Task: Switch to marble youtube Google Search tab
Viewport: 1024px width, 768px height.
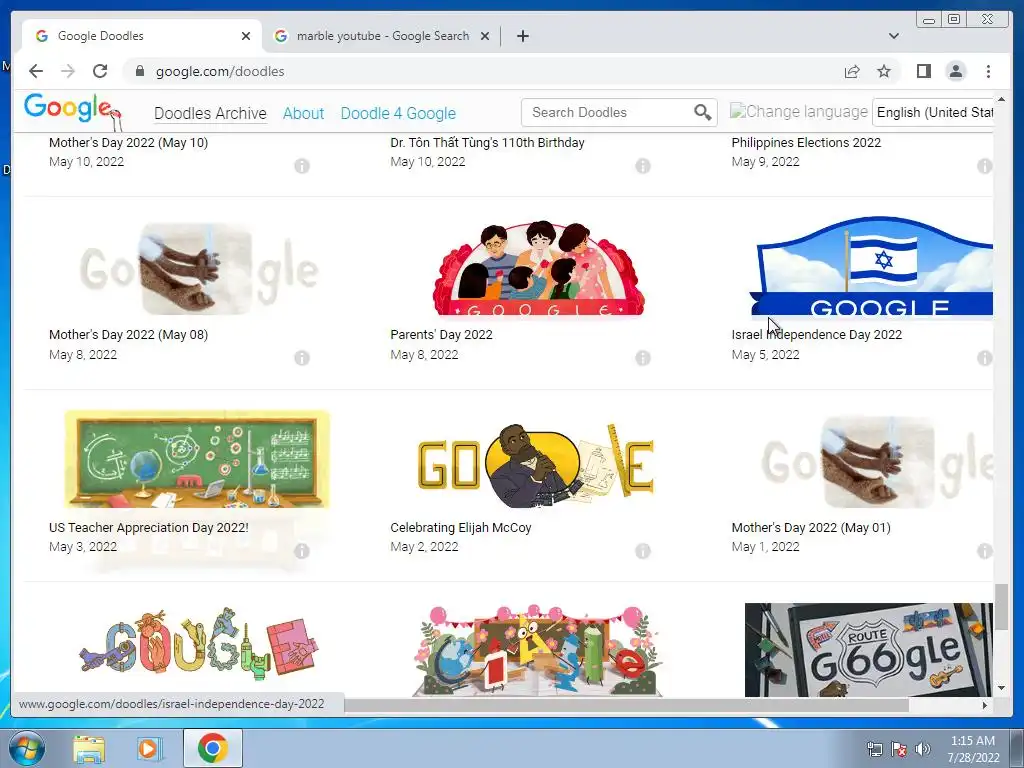Action: click(382, 36)
